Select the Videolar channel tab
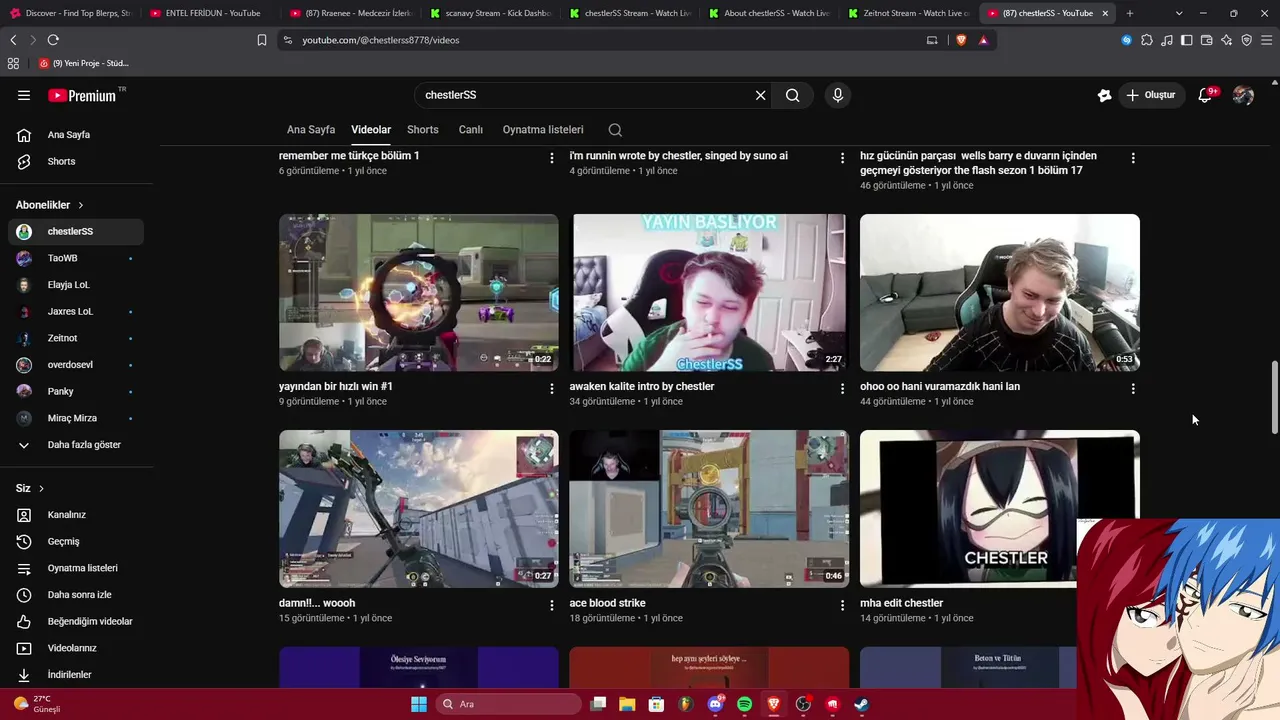 [371, 130]
